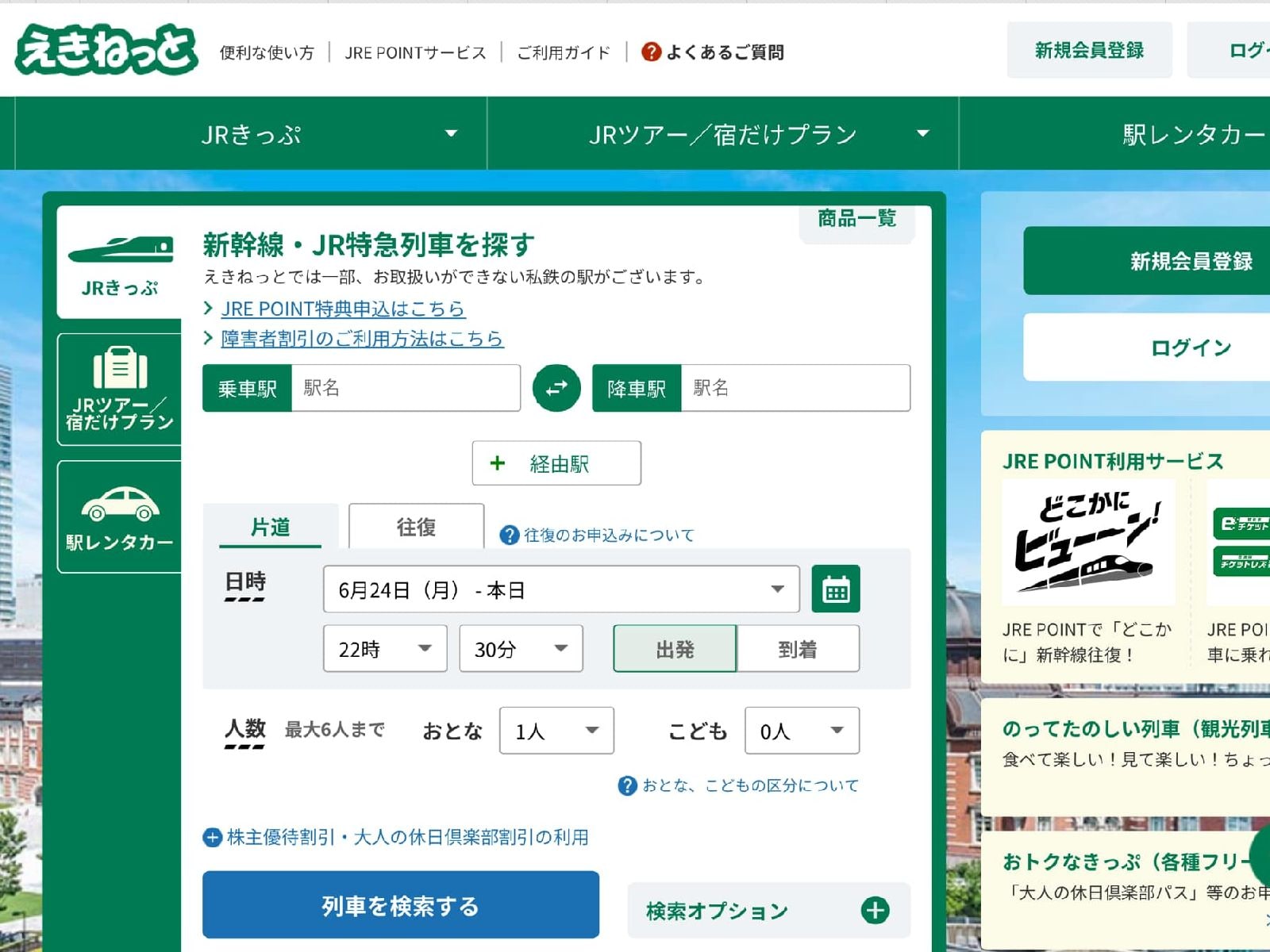The width and height of the screenshot is (1270, 952).
Task: Click the 降車駅 station name field
Action: pos(795,388)
